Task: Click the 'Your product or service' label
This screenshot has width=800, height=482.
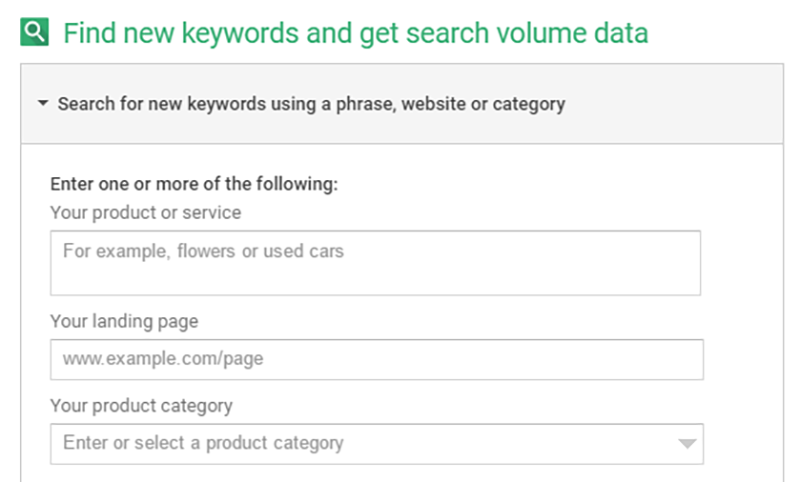Action: [145, 213]
